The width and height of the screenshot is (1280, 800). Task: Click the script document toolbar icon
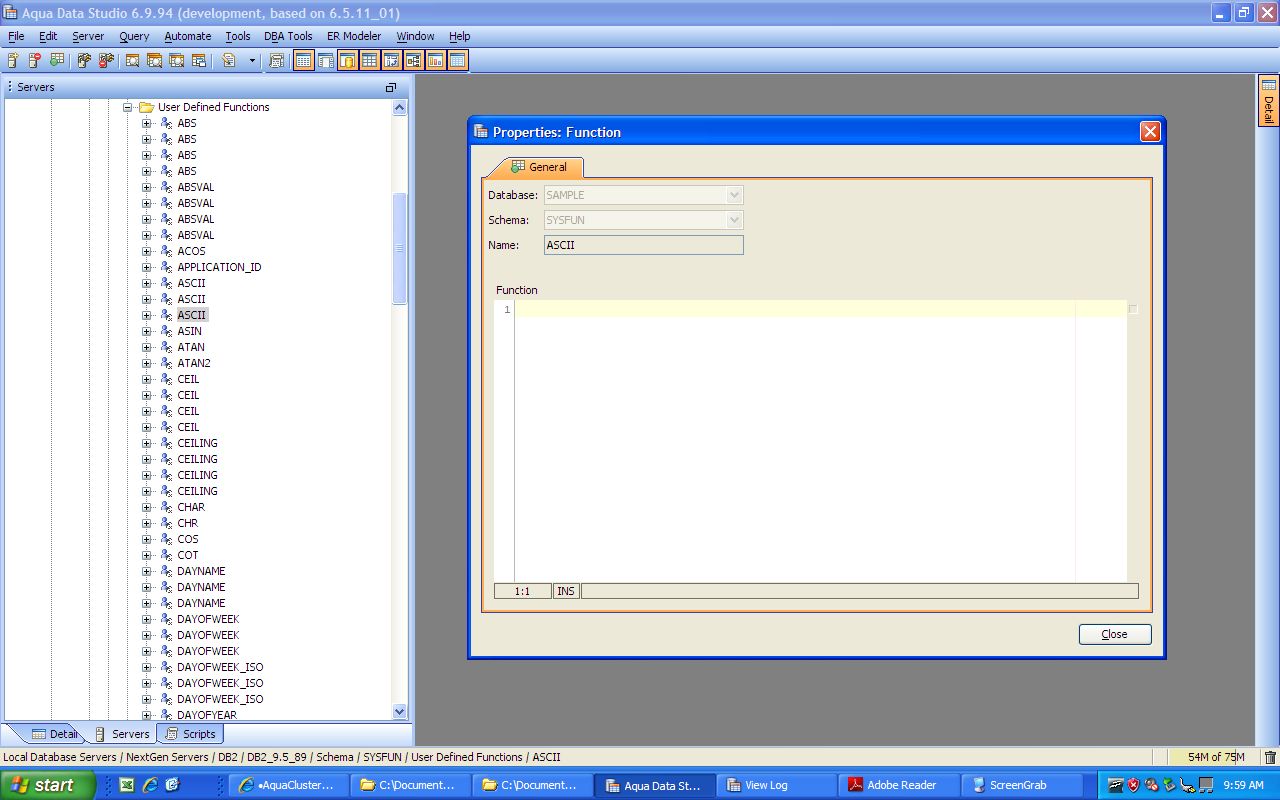(229, 61)
